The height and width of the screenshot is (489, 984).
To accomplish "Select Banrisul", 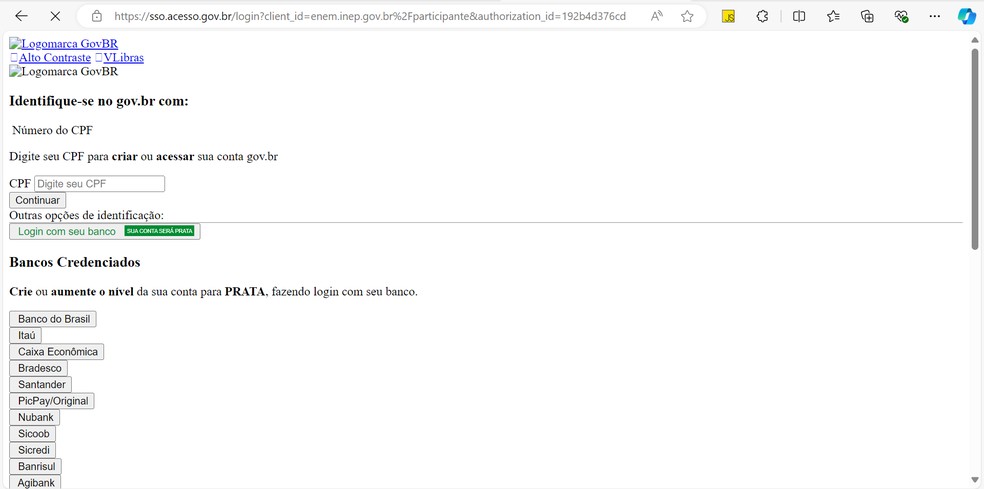I will tap(36, 466).
